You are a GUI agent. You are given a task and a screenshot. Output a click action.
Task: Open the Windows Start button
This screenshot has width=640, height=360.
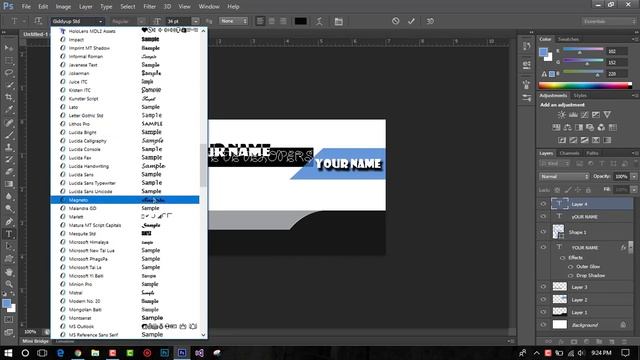click(x=8, y=353)
